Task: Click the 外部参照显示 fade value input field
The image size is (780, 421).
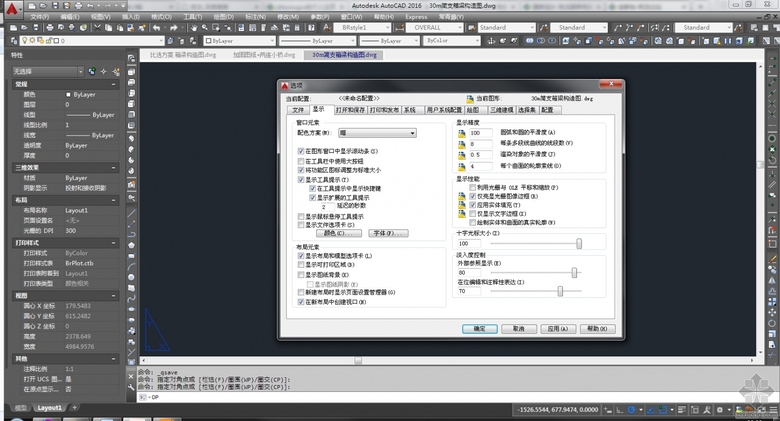Action: [x=468, y=272]
